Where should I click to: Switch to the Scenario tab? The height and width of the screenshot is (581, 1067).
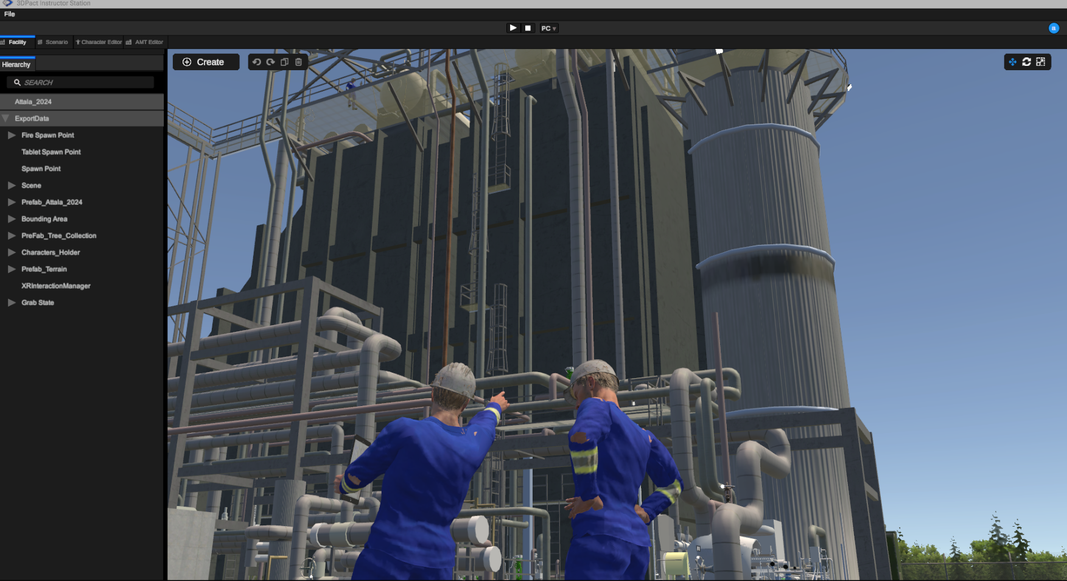point(53,42)
